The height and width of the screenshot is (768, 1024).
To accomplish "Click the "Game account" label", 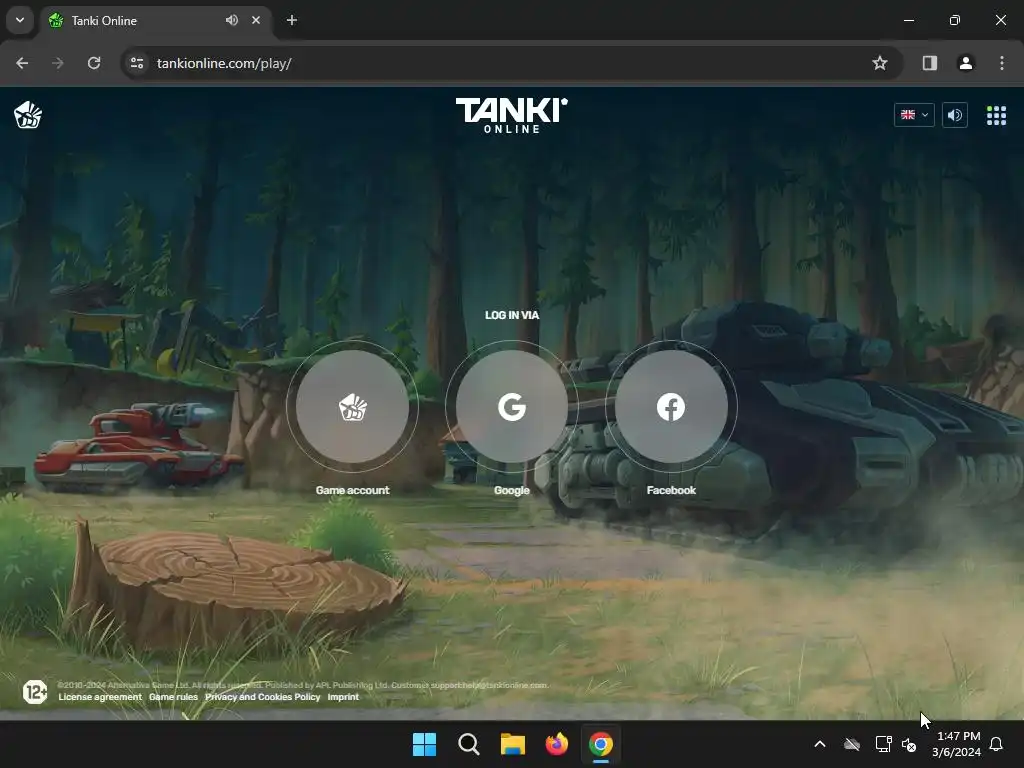I will 353,490.
